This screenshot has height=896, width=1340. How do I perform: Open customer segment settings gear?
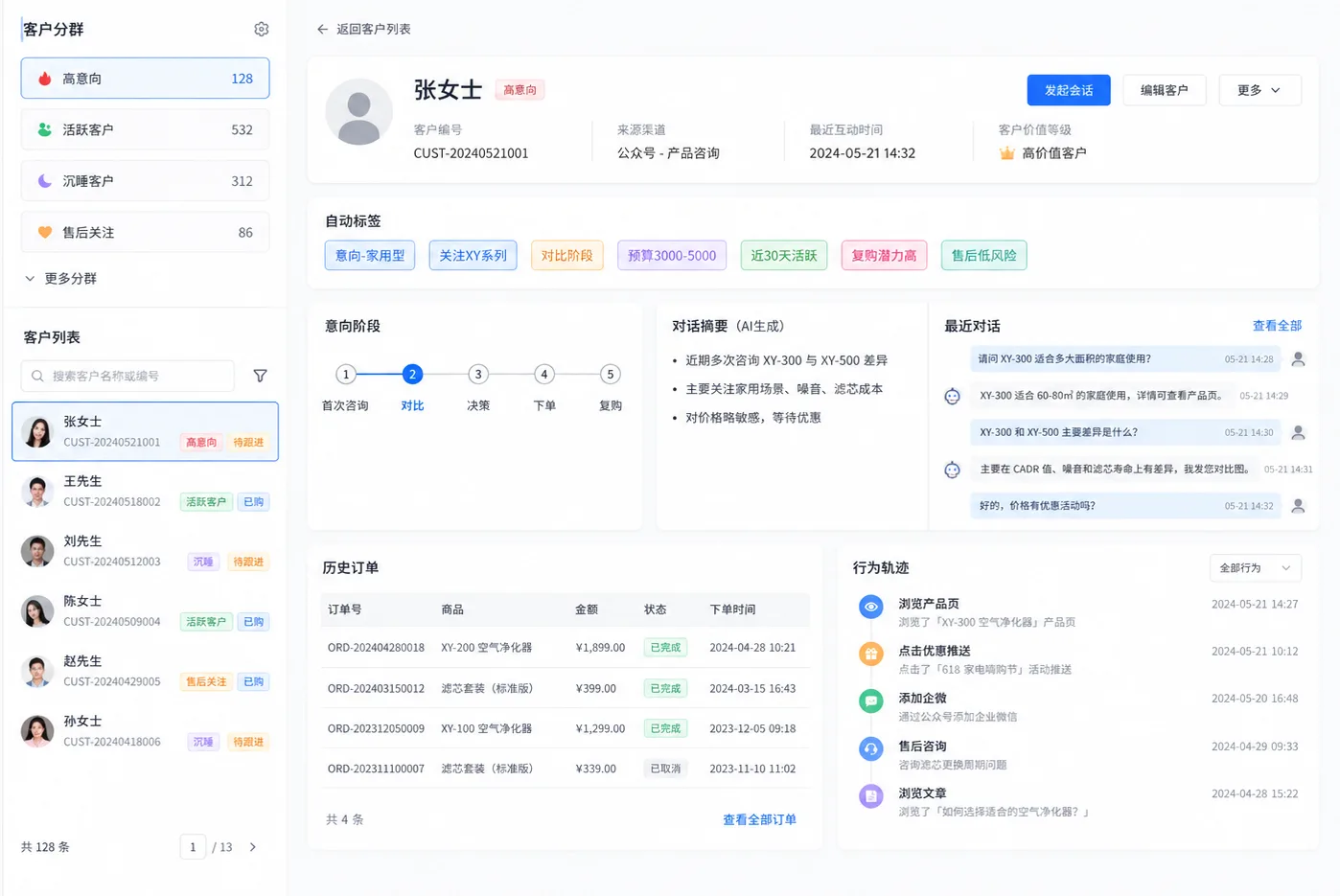(261, 29)
